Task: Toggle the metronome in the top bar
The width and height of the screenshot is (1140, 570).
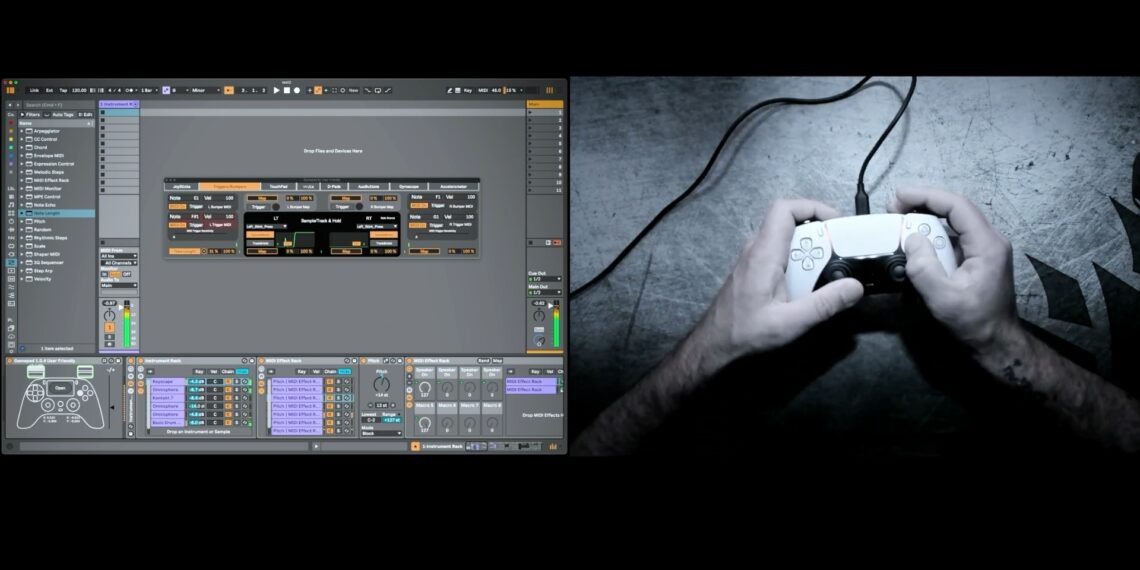Action: (x=131, y=90)
